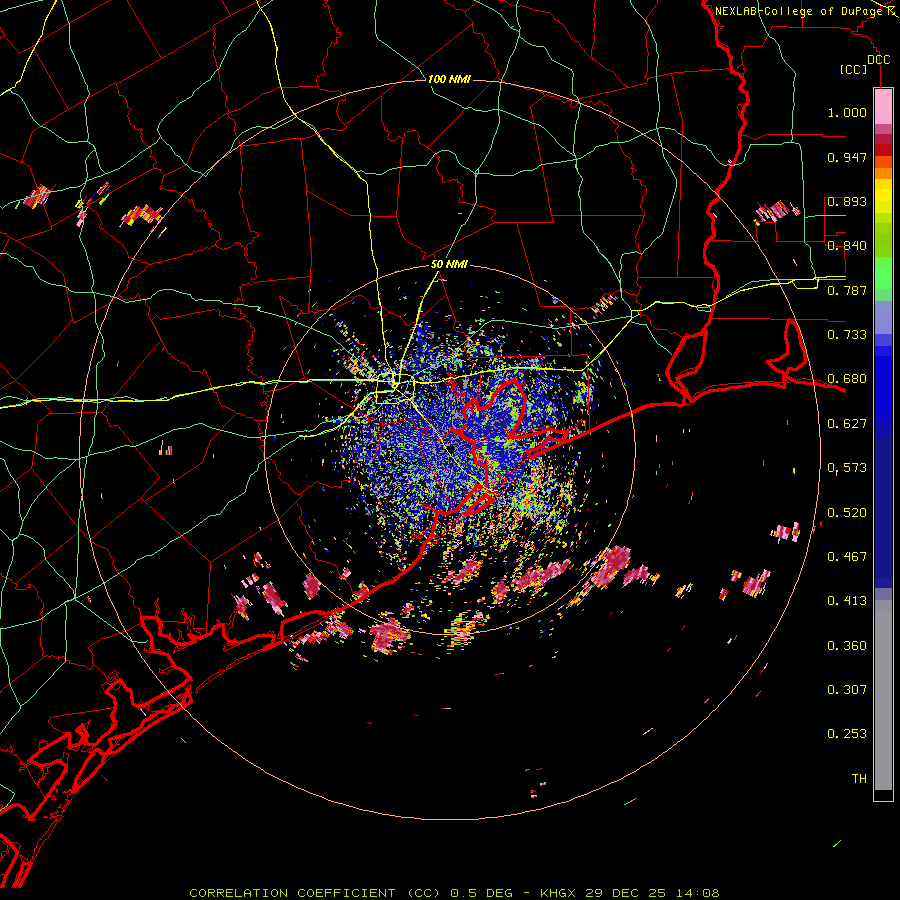The height and width of the screenshot is (900, 900).
Task: Pick the gray lower segment of color bar
Action: point(883,695)
